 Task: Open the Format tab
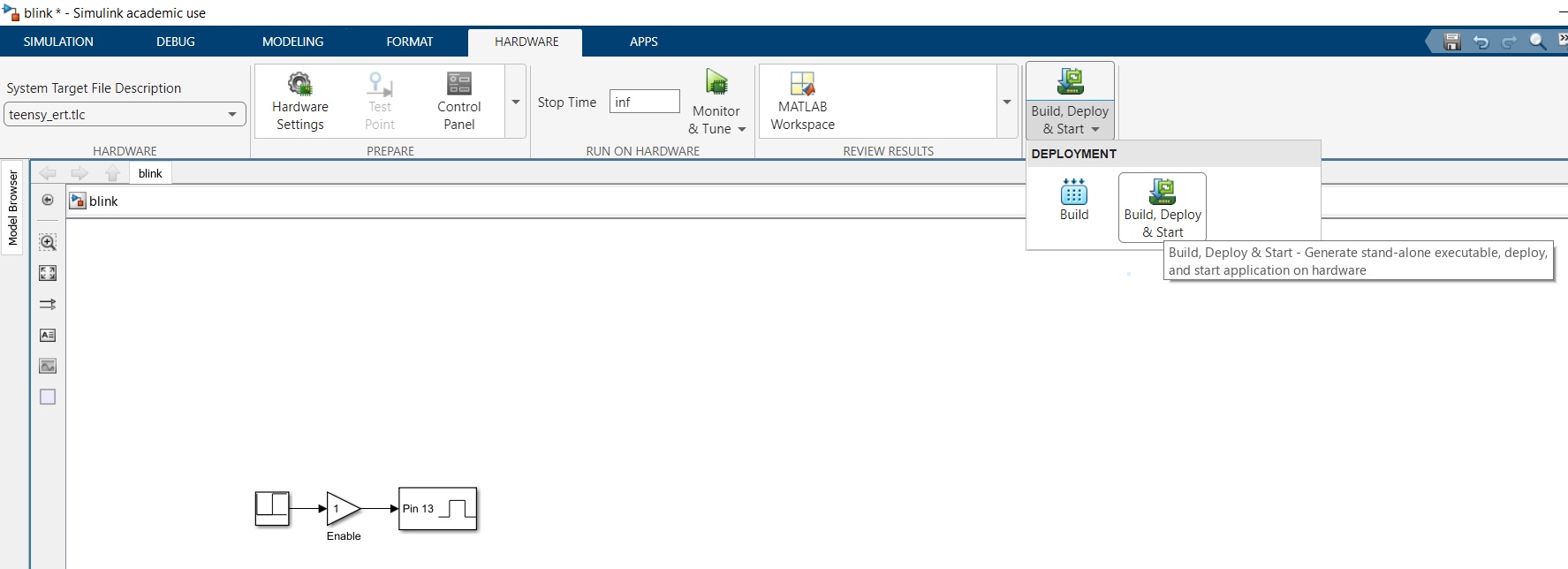pyautogui.click(x=410, y=42)
